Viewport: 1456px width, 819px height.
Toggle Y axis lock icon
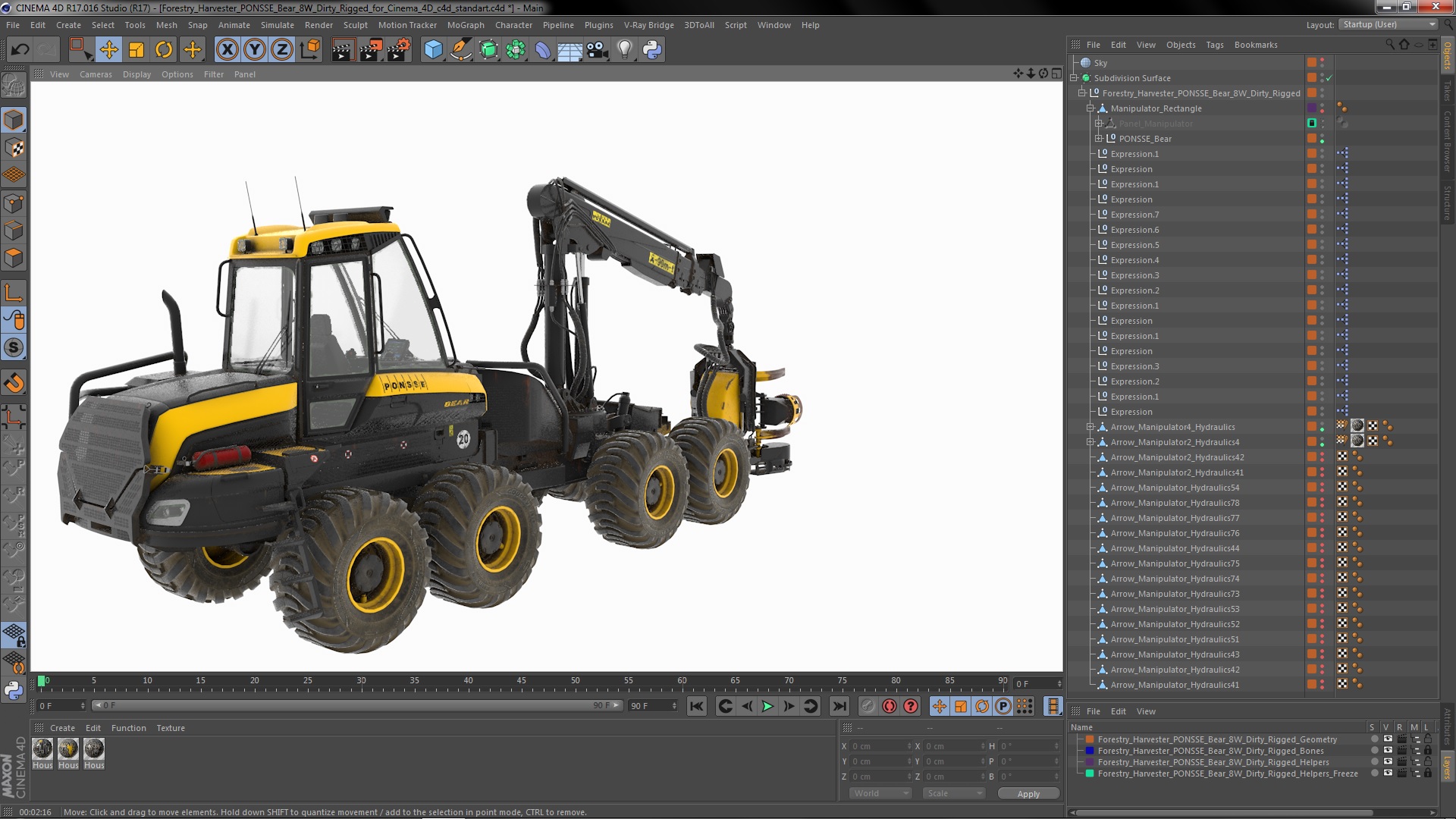coord(255,50)
